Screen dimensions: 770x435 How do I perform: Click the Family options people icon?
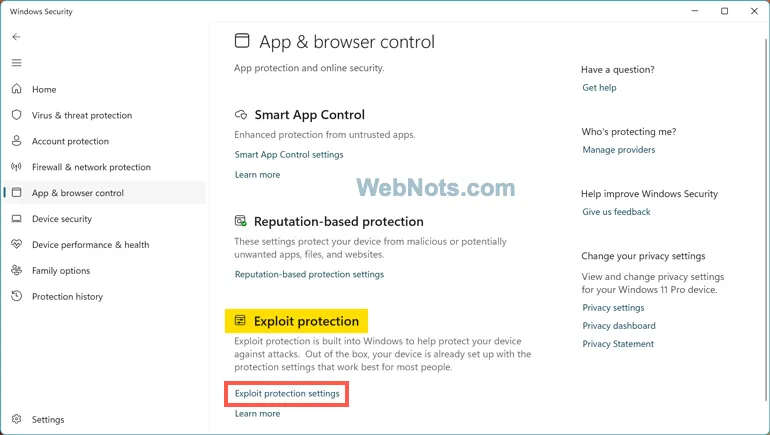tap(17, 270)
